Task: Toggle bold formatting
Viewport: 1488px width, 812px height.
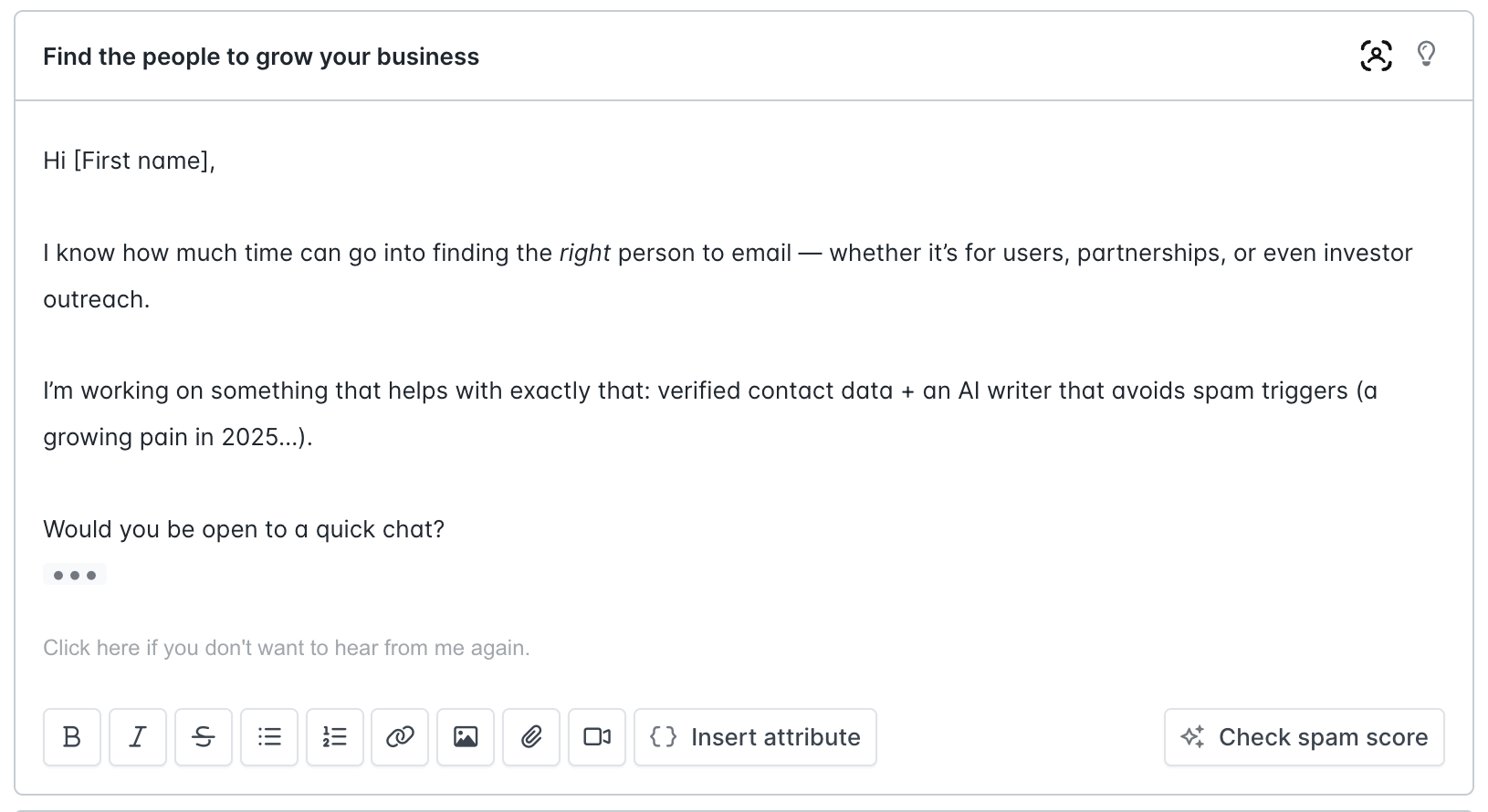Action: 72,737
